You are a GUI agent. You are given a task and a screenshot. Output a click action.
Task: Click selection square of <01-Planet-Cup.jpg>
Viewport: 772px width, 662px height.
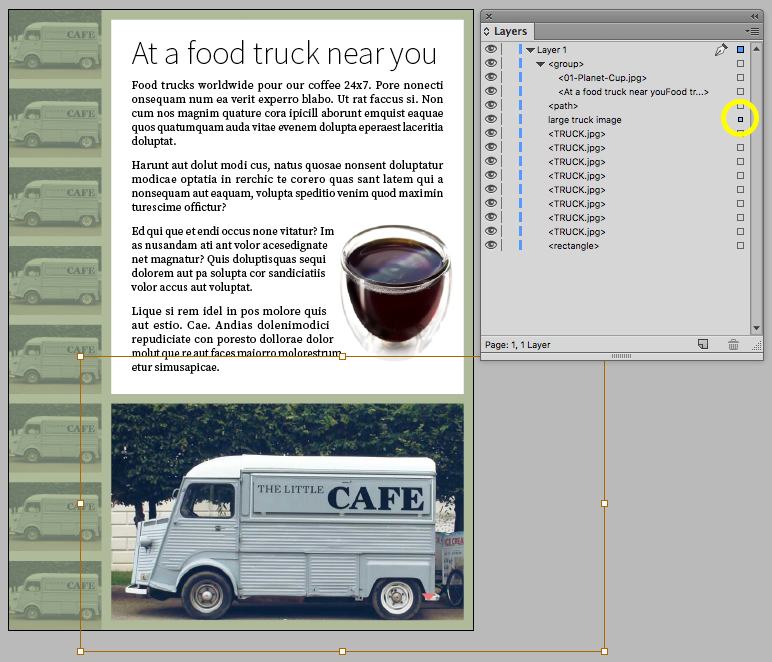pos(740,77)
